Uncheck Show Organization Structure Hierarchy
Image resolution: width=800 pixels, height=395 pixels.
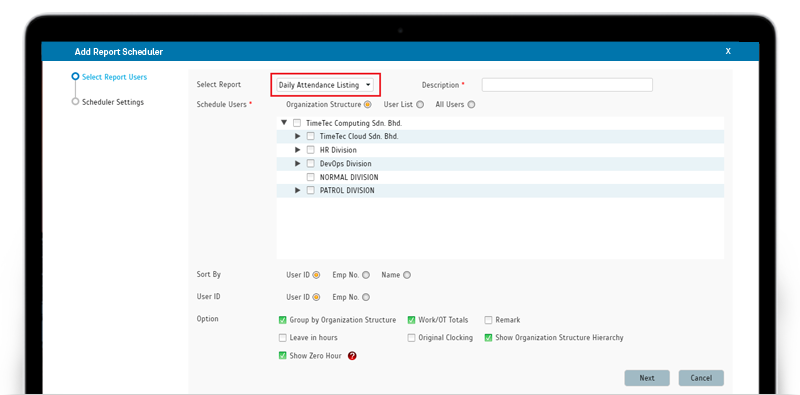point(488,338)
